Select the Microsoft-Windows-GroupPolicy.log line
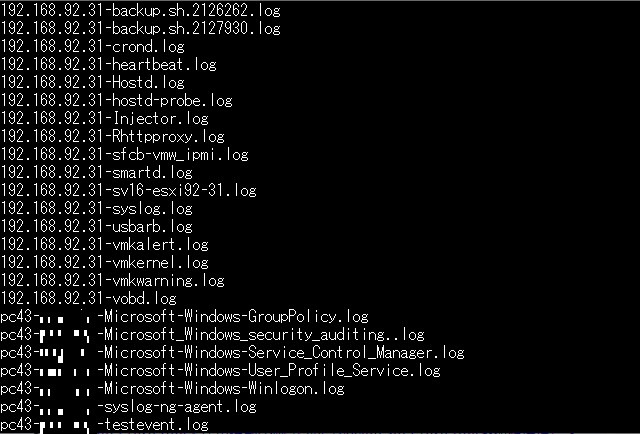640x434 pixels. [184, 316]
